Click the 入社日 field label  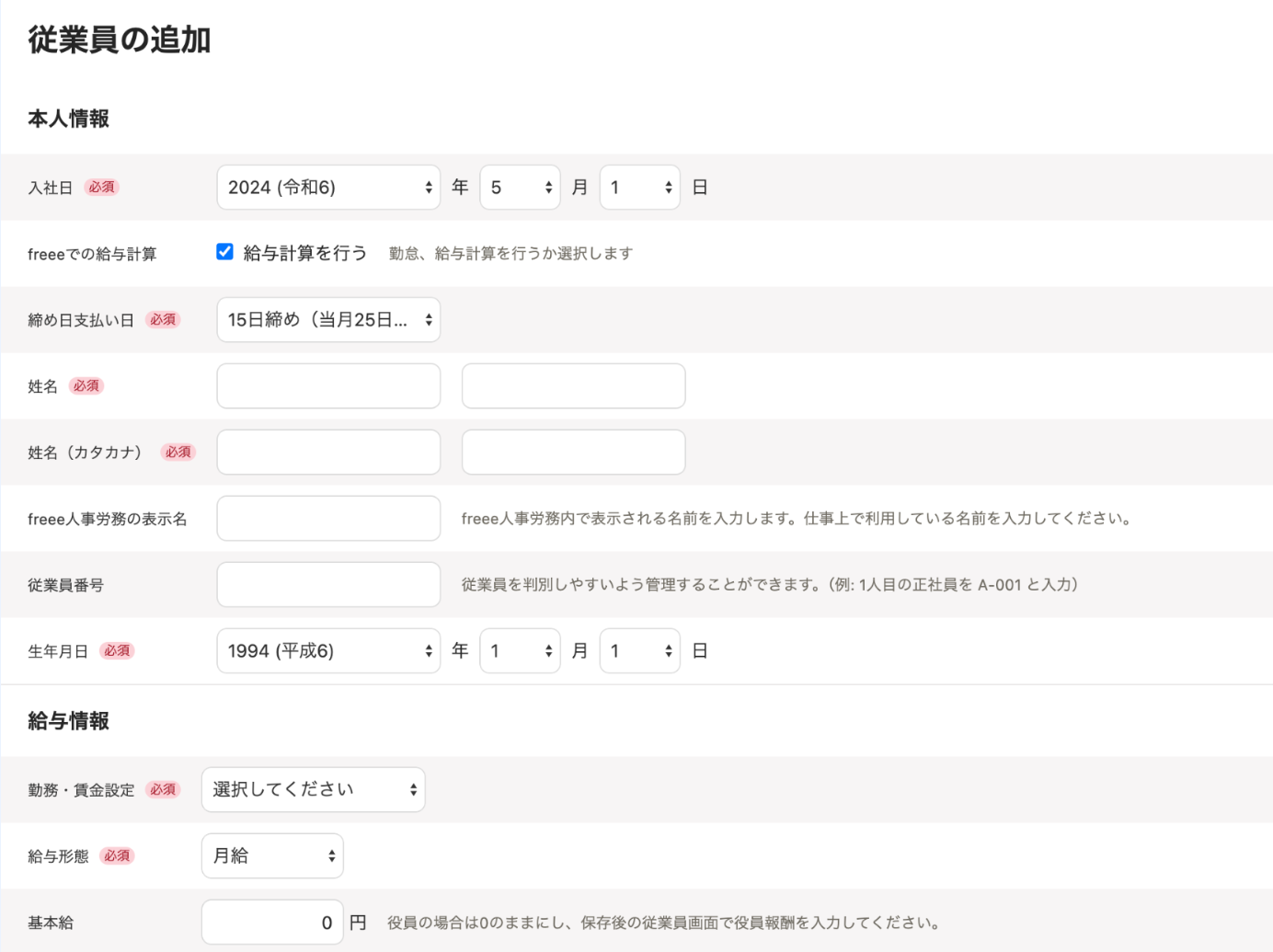click(x=51, y=188)
